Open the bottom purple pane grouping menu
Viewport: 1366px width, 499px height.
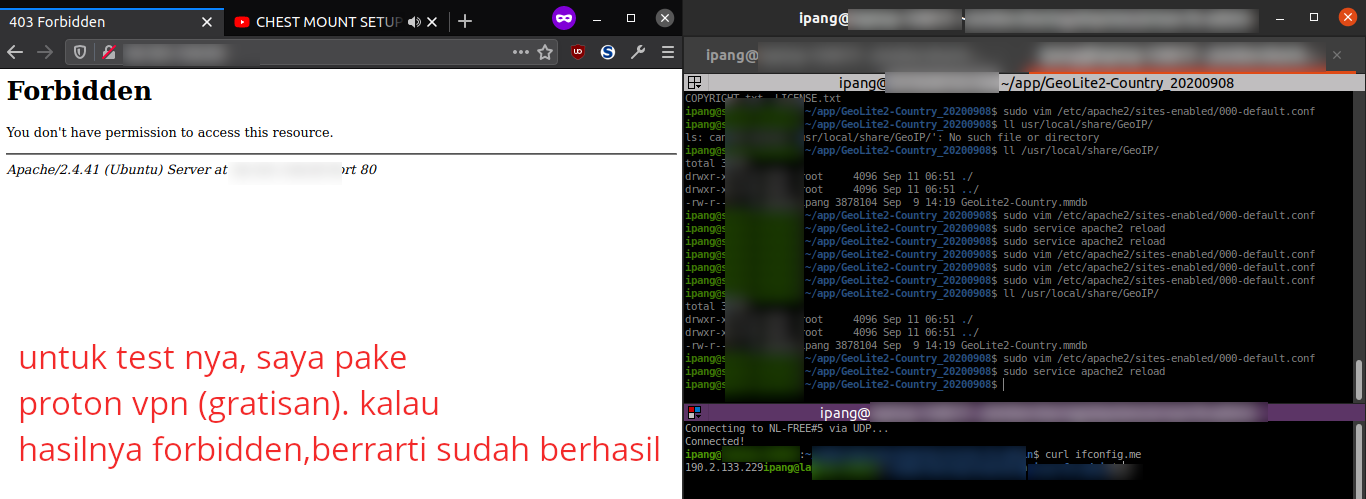point(694,412)
